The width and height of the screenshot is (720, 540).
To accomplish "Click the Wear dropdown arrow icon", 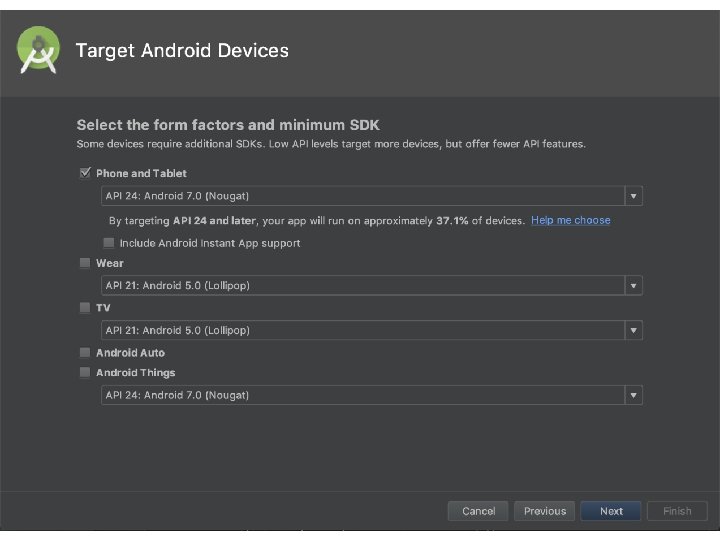I will click(x=634, y=286).
